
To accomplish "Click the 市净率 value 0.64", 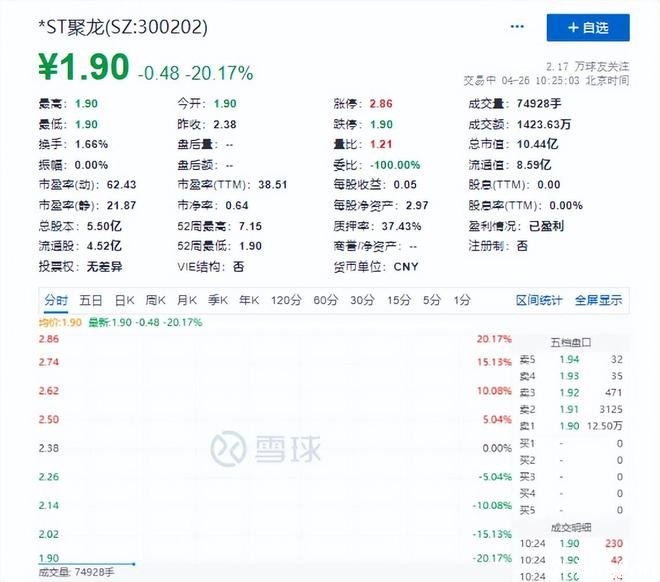I will (x=237, y=205).
